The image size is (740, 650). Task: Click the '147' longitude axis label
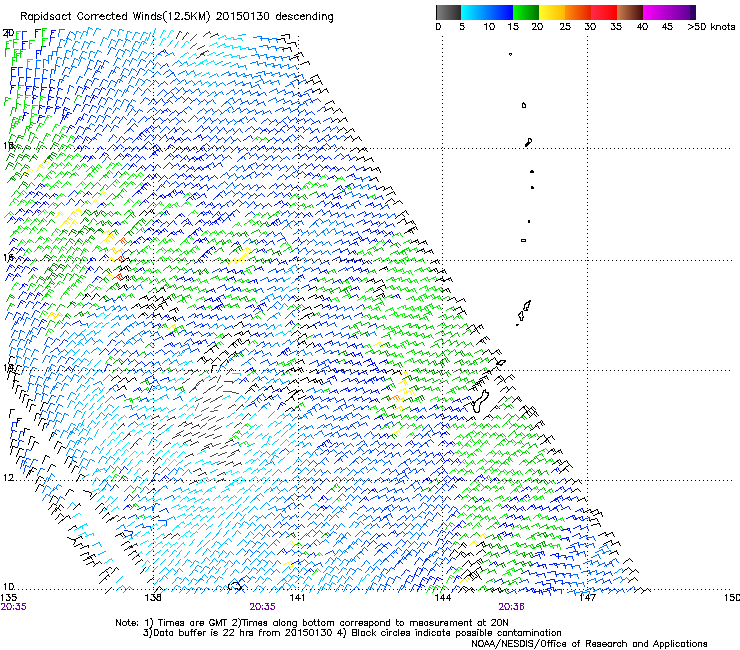[x=587, y=598]
